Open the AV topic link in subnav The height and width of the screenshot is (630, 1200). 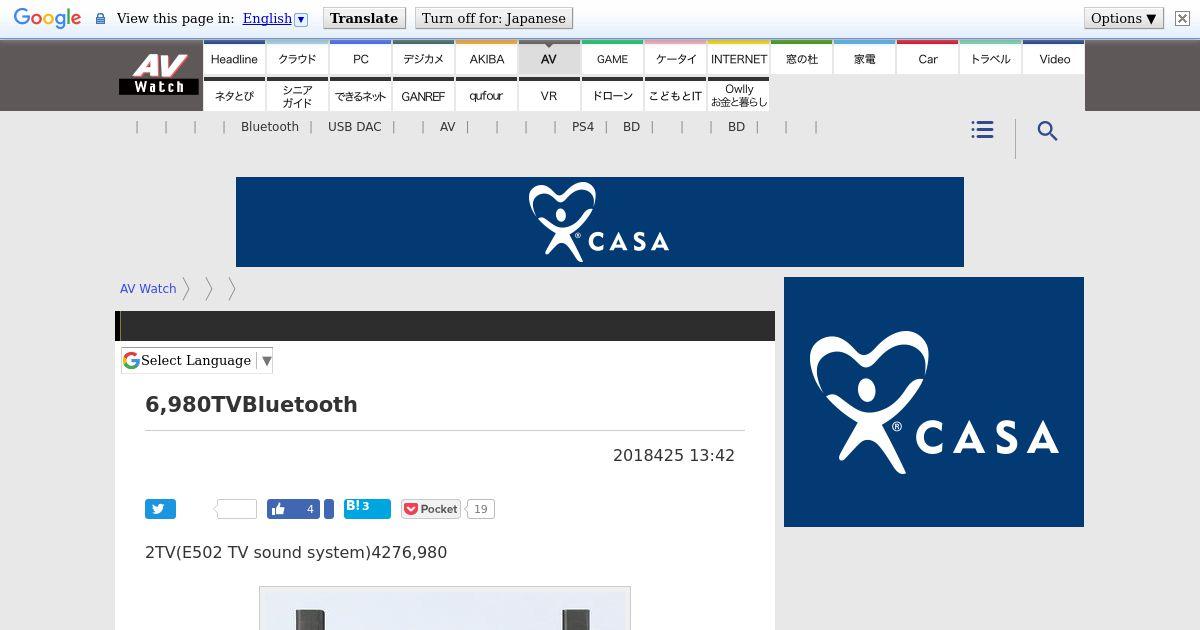click(x=448, y=127)
